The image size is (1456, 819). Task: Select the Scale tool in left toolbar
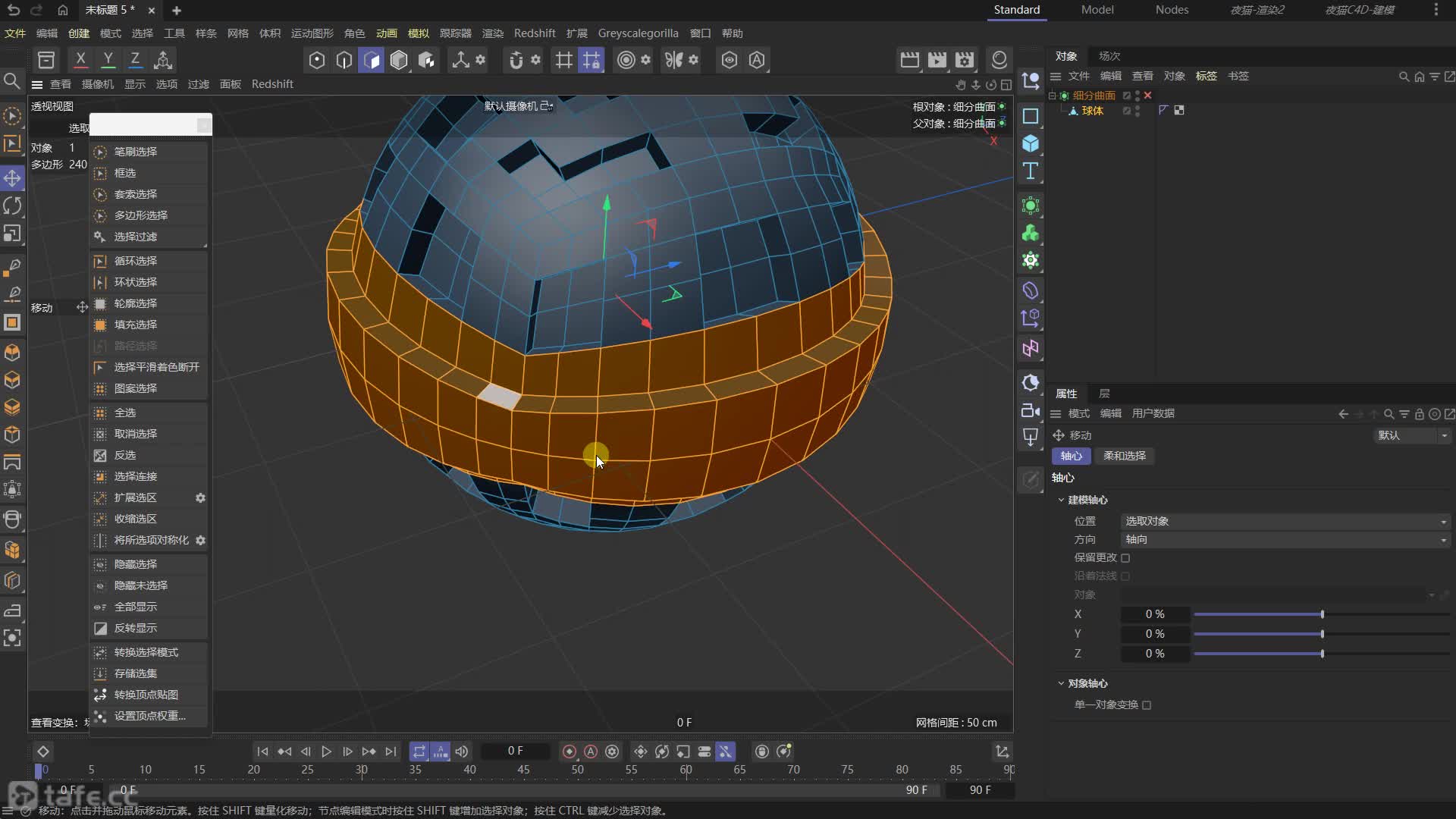click(x=12, y=234)
